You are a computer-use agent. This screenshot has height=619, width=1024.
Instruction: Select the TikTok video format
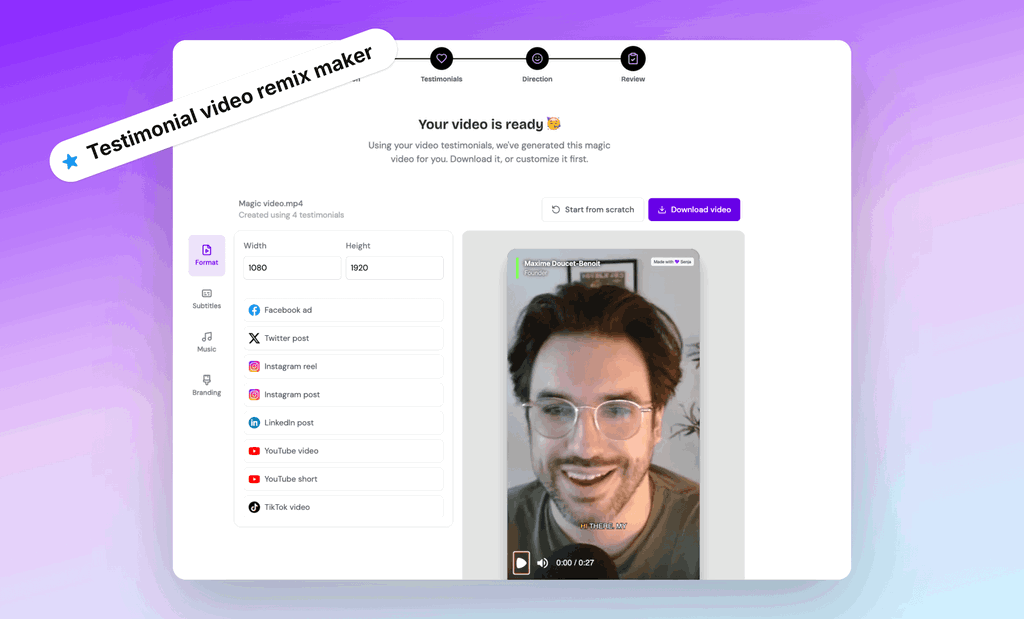coord(344,507)
